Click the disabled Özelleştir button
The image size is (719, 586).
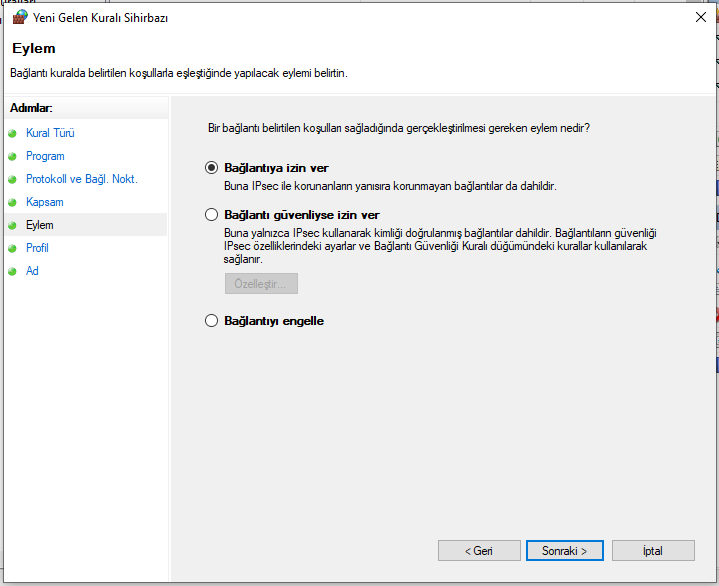[261, 283]
